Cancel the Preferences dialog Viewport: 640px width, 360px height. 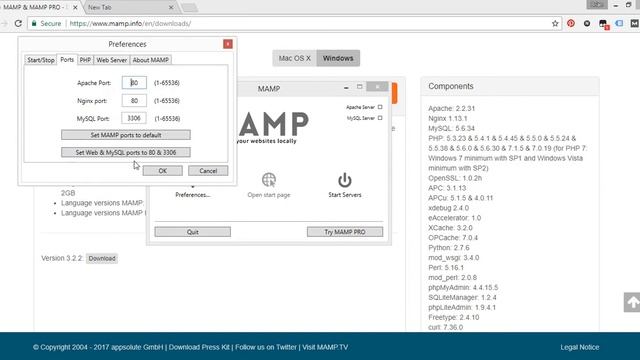tap(208, 171)
